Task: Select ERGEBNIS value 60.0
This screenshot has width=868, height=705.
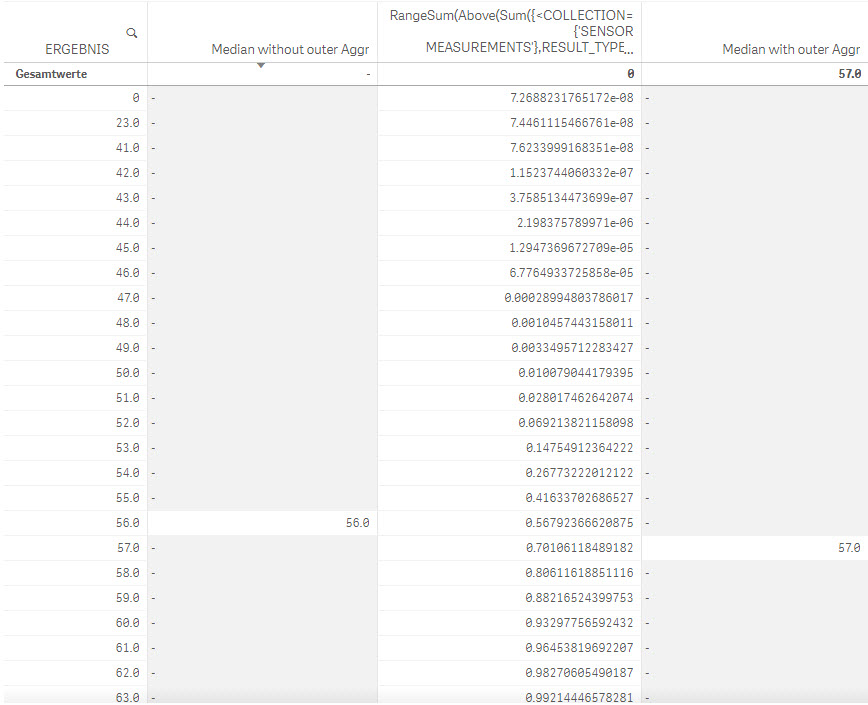Action: [128, 623]
